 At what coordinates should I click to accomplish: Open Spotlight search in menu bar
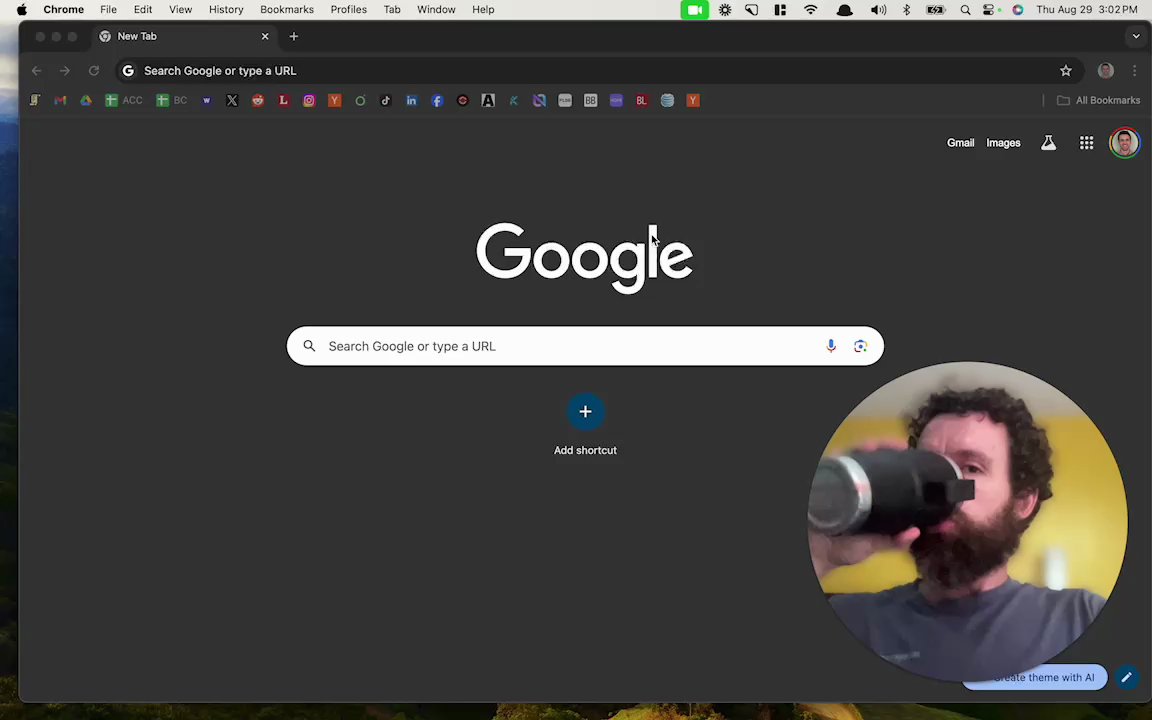coord(965,10)
